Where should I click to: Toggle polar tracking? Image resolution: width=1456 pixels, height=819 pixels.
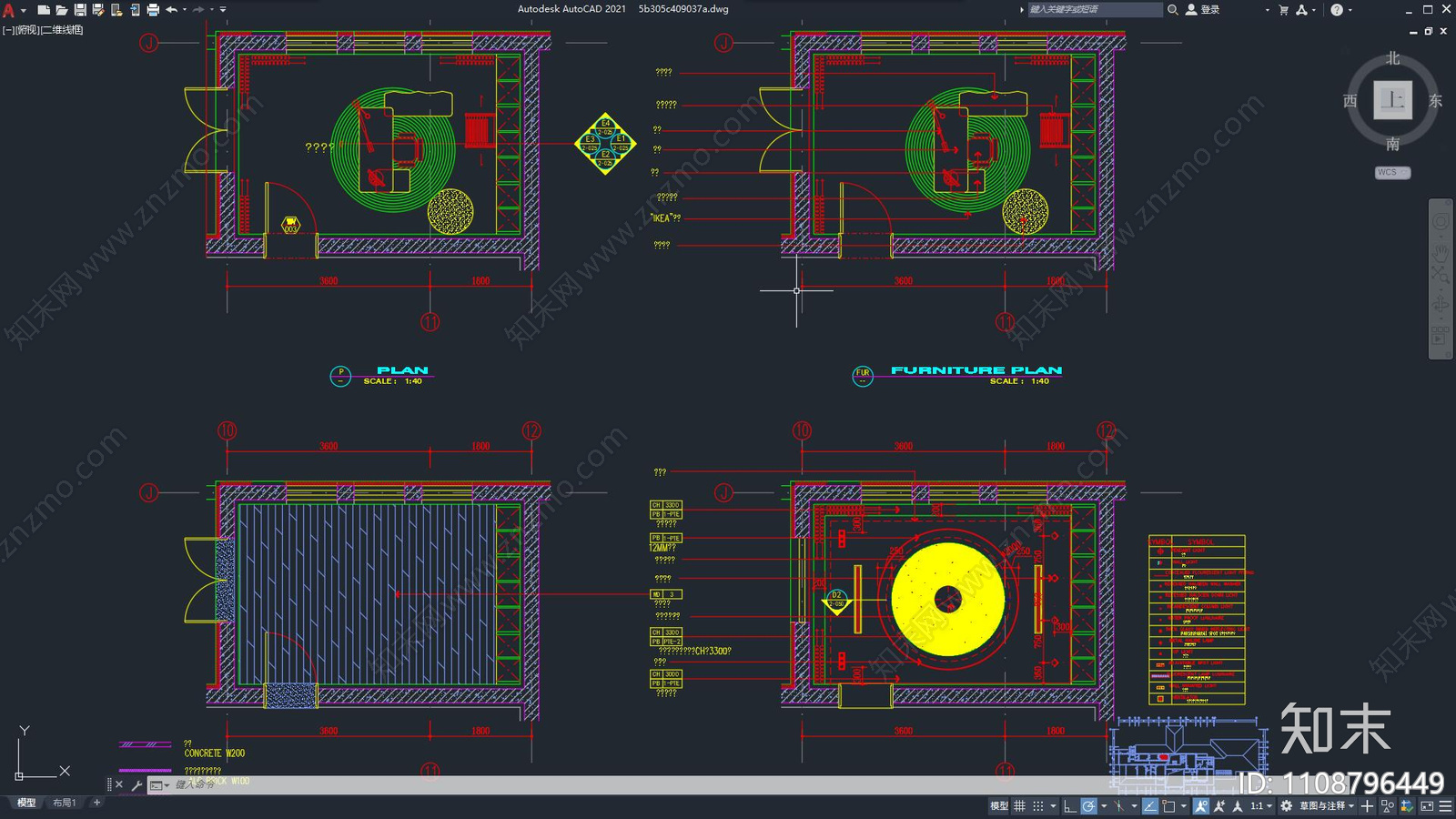point(1088,806)
